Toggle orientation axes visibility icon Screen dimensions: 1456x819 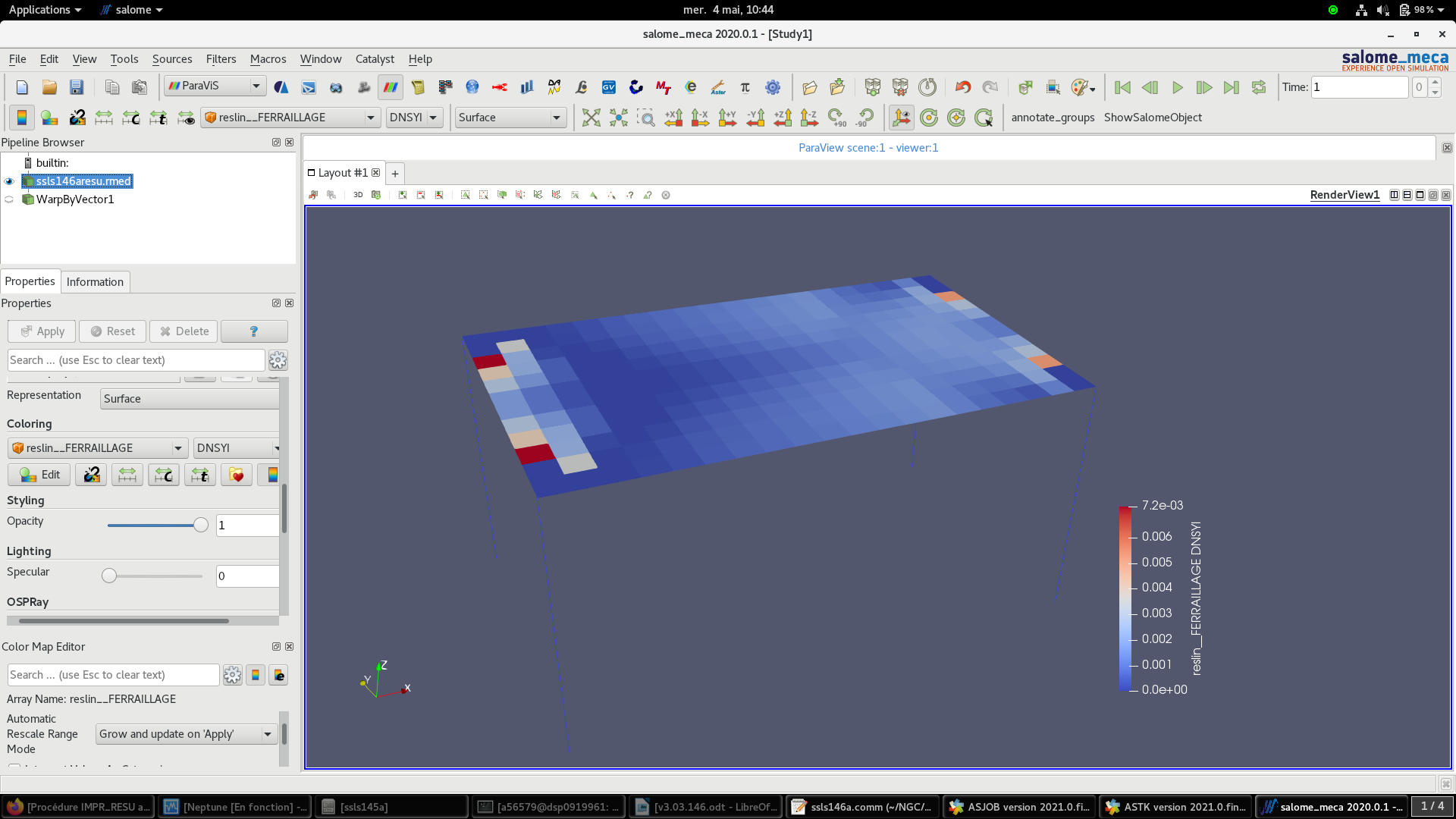[901, 118]
